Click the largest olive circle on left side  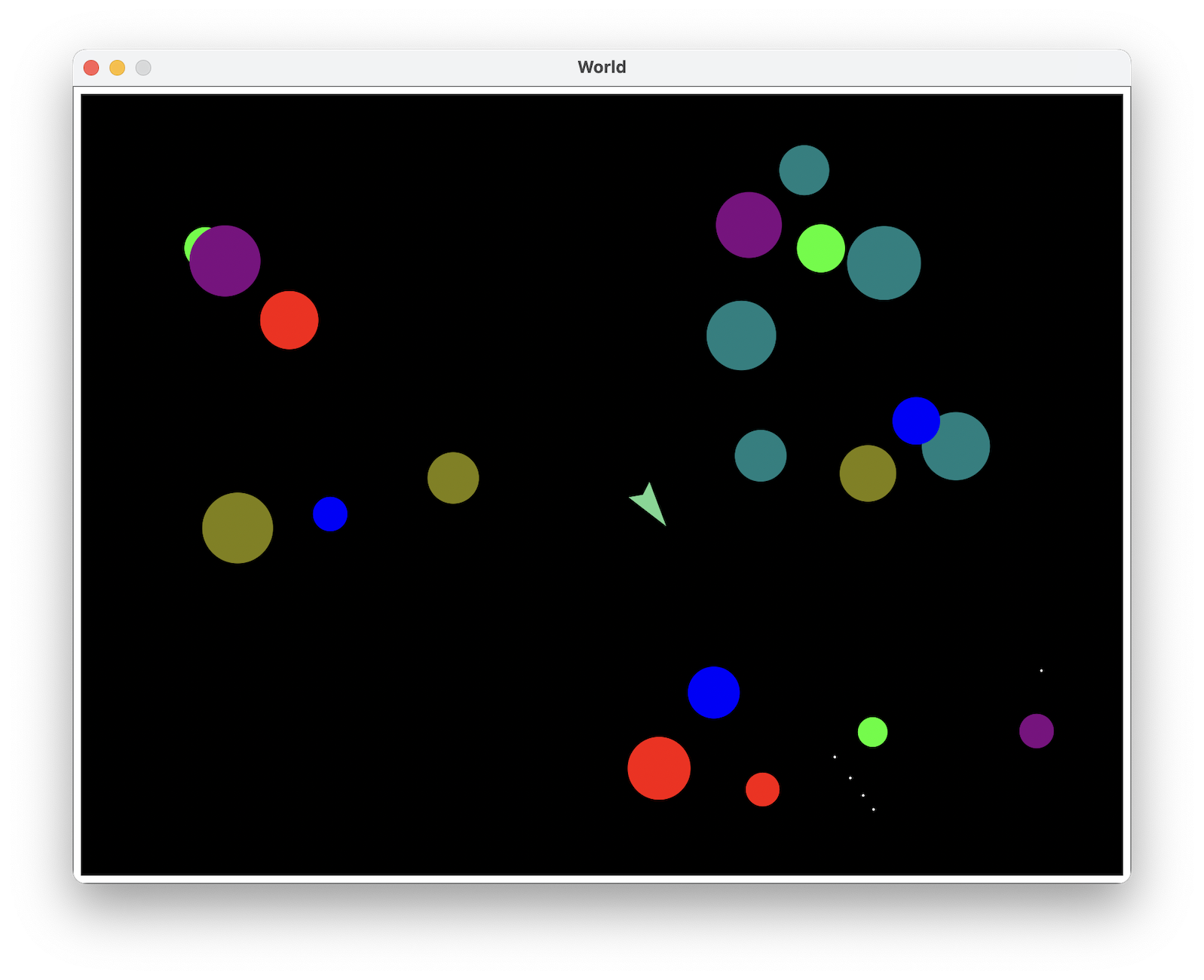coord(237,528)
